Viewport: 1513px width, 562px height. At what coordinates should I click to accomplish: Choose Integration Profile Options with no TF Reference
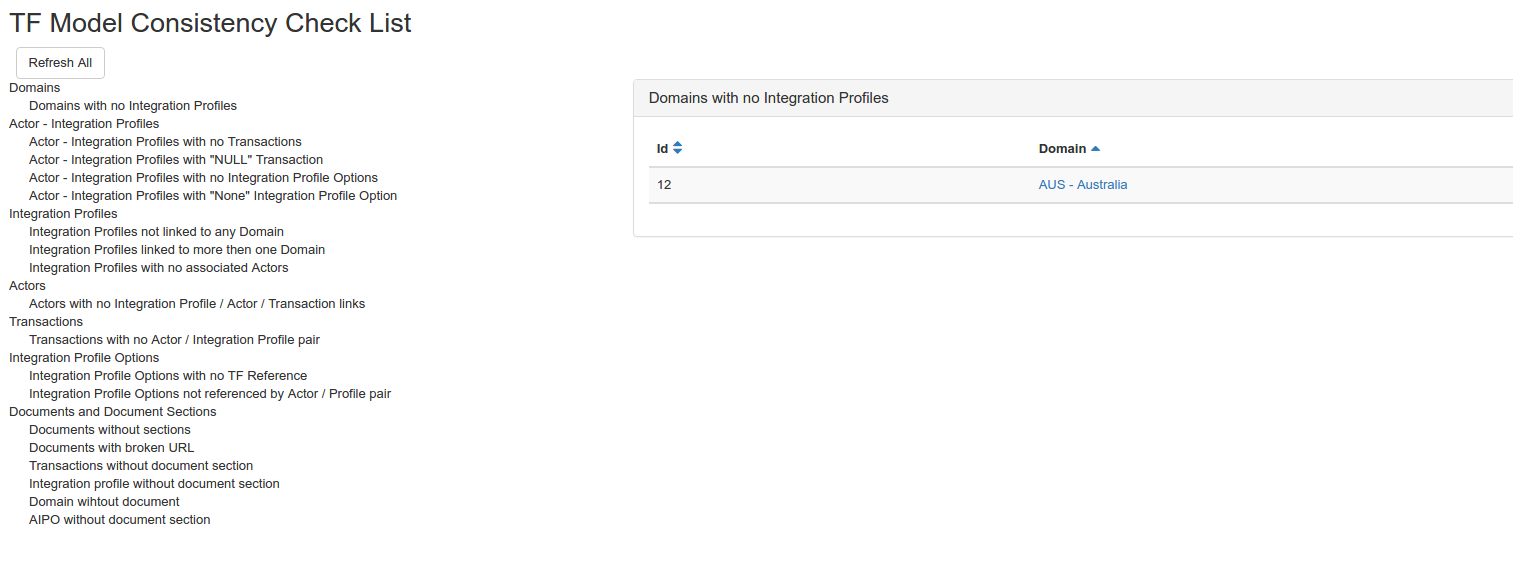(168, 376)
